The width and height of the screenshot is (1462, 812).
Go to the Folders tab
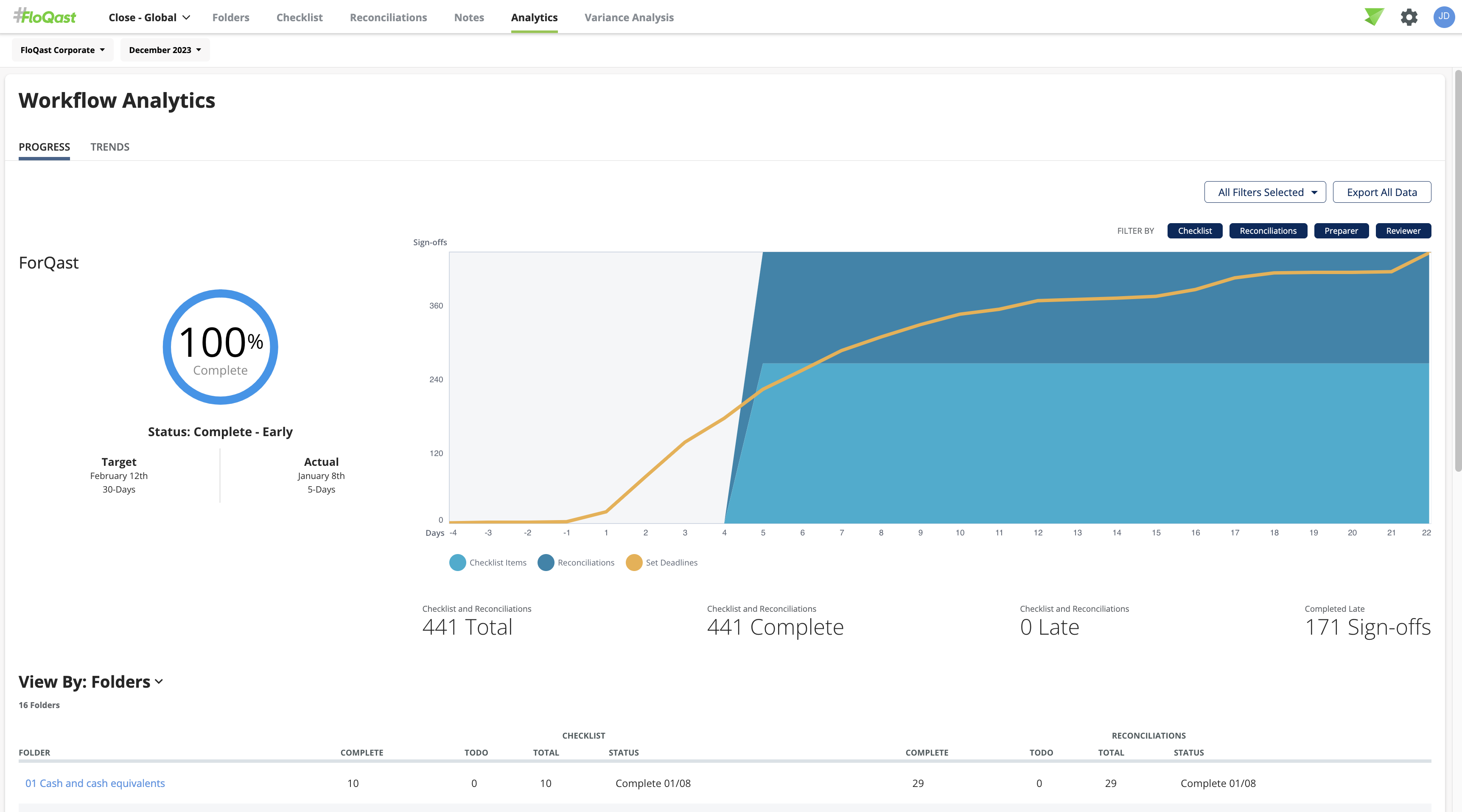click(x=230, y=17)
